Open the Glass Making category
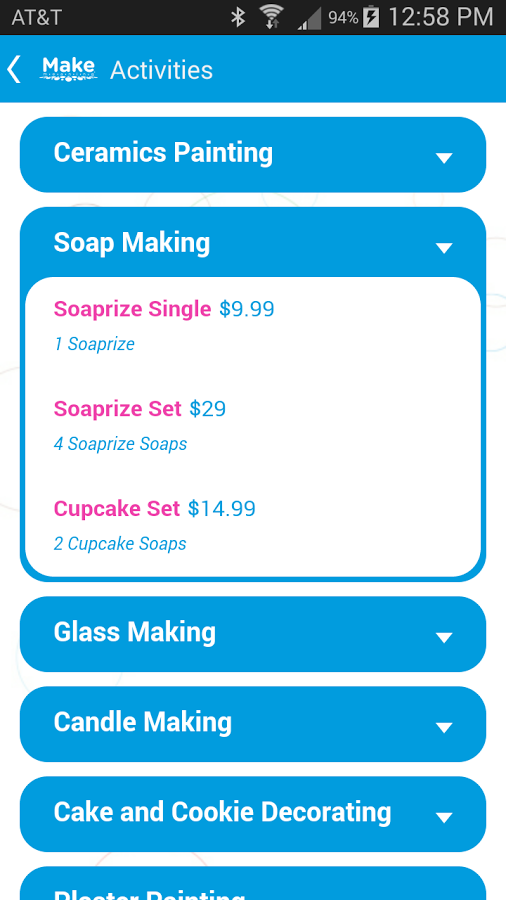 [x=253, y=634]
